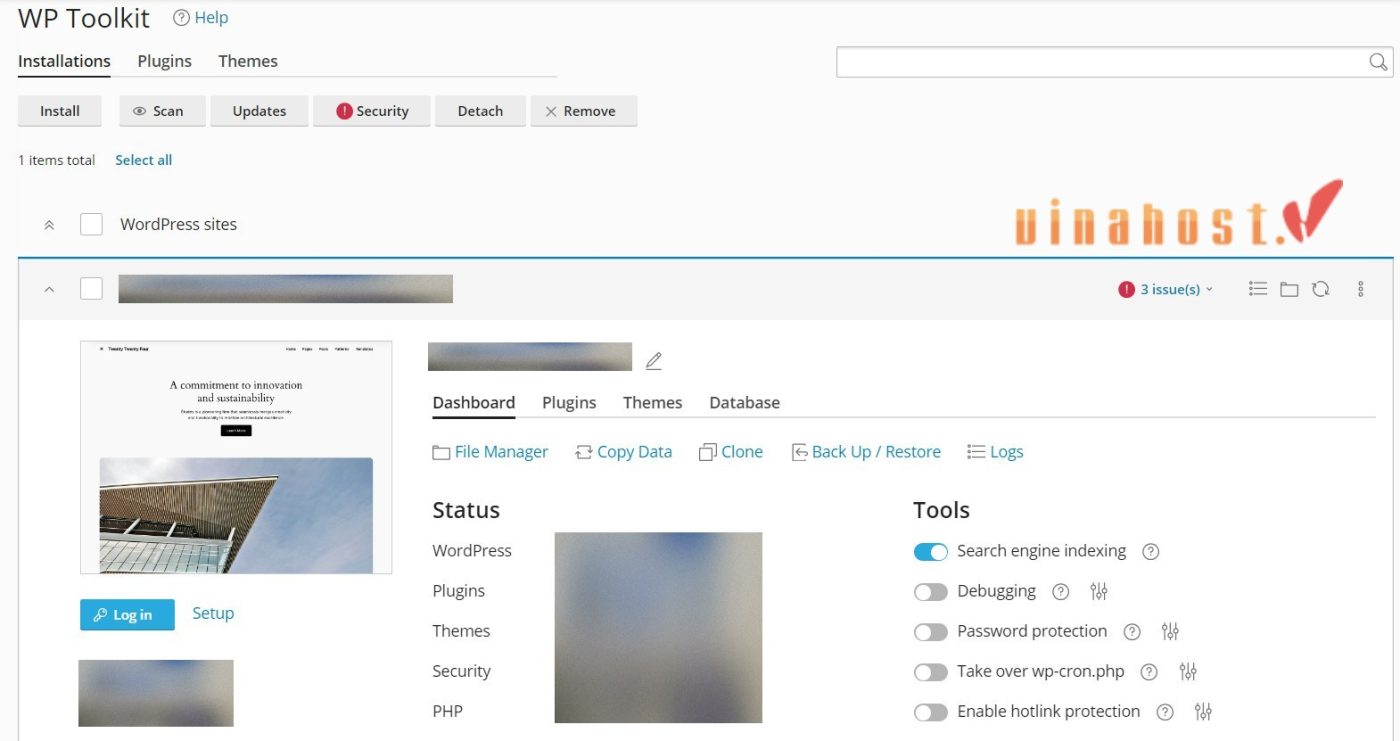The height and width of the screenshot is (741, 1400).
Task: Open the Database tab
Action: (x=744, y=402)
